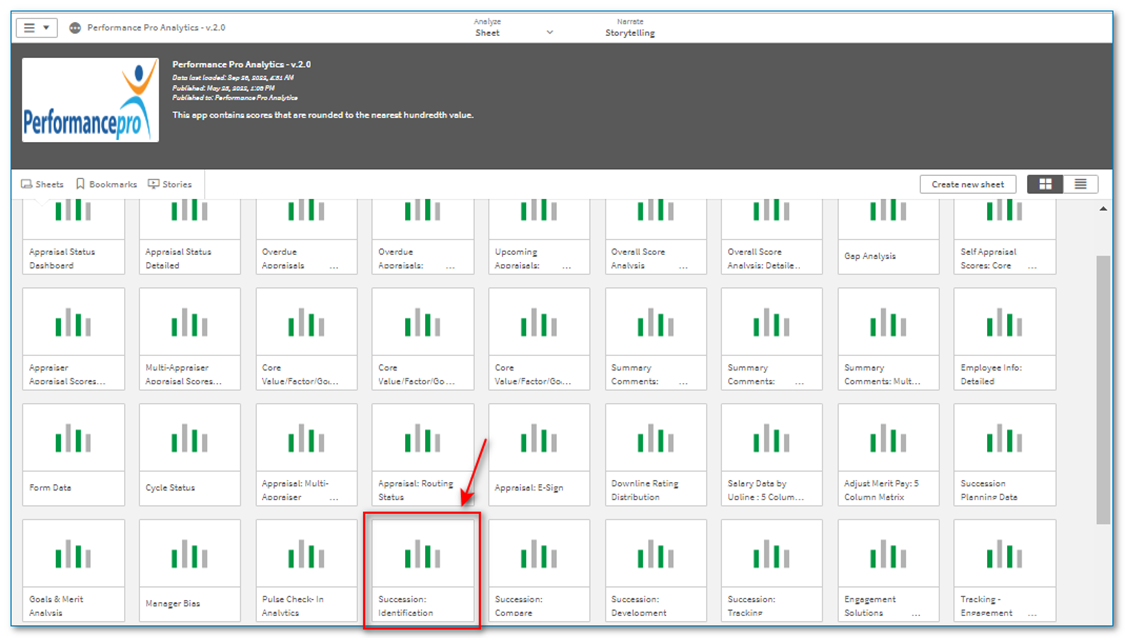Click the Stories icon in the toolbar
Image resolution: width=1125 pixels, height=638 pixels.
[154, 183]
